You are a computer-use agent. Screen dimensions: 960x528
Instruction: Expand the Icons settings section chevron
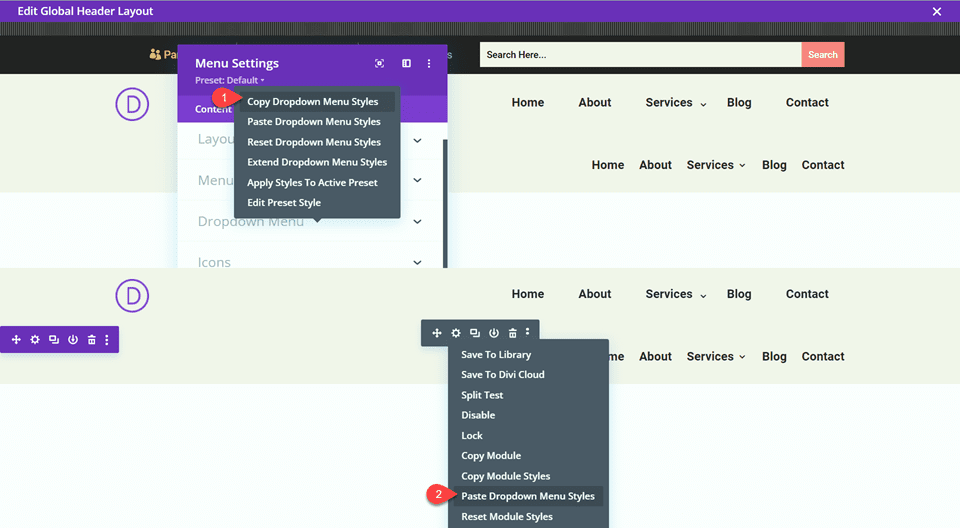click(418, 262)
